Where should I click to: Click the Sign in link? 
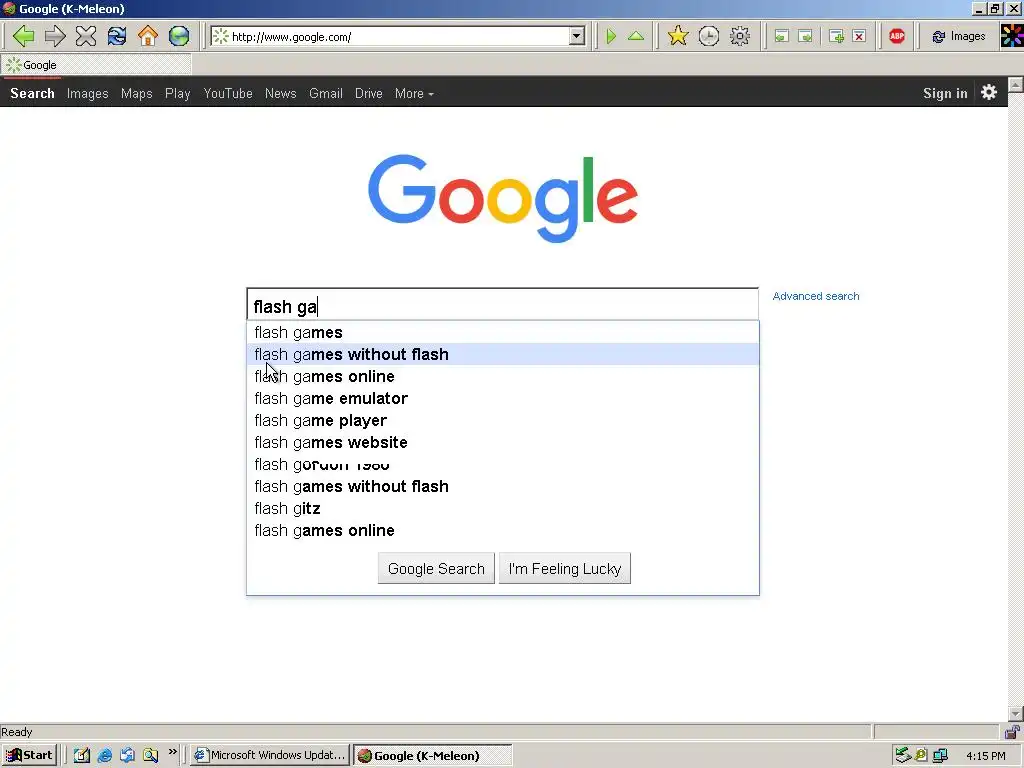[x=945, y=93]
